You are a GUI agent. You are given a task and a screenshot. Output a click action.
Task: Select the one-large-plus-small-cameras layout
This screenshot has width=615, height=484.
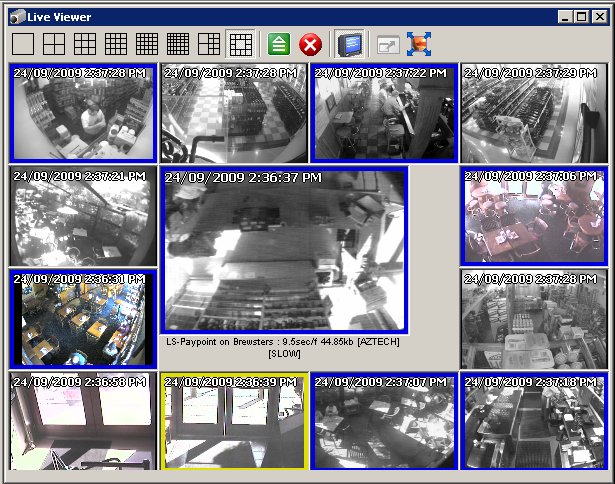tap(209, 44)
